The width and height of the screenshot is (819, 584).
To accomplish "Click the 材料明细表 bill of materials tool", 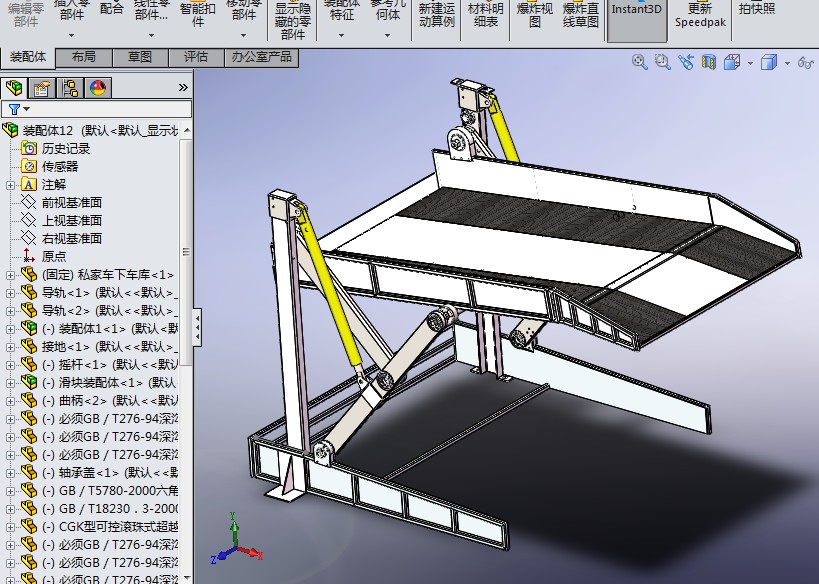I will (x=485, y=15).
